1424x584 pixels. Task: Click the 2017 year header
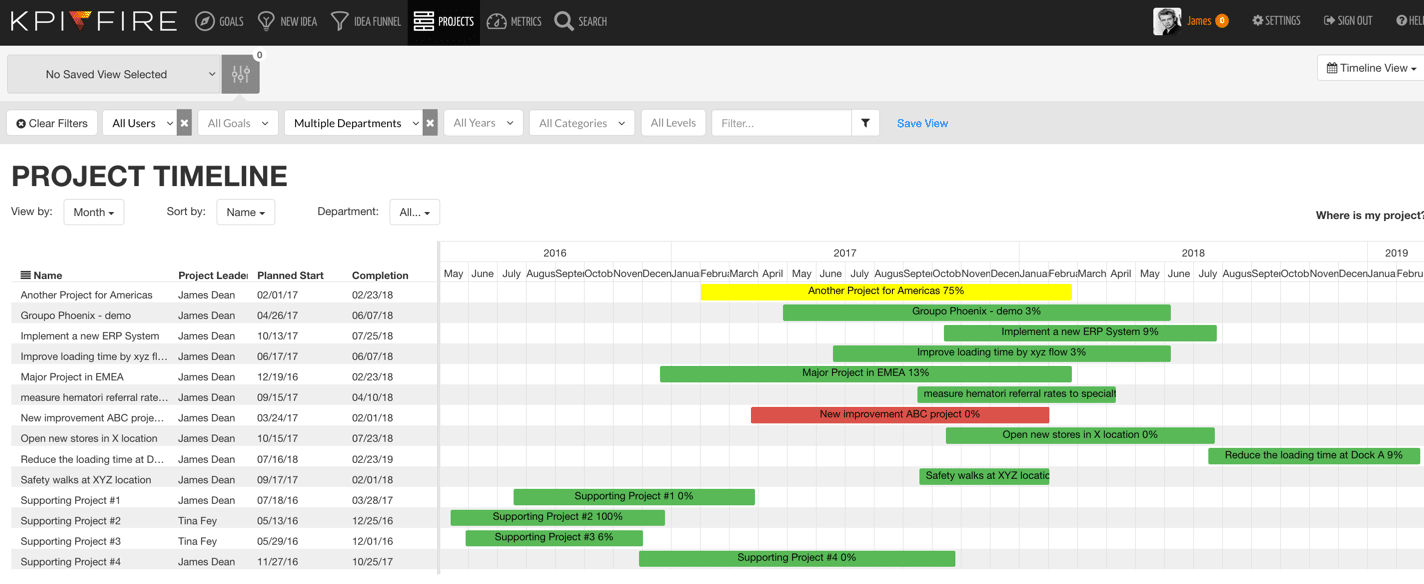tap(845, 253)
